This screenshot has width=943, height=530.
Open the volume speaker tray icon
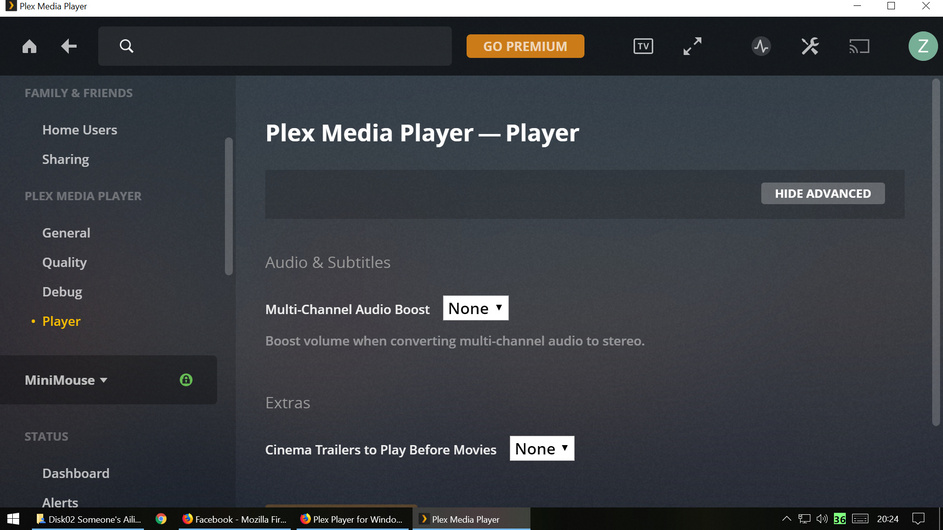[x=822, y=519]
